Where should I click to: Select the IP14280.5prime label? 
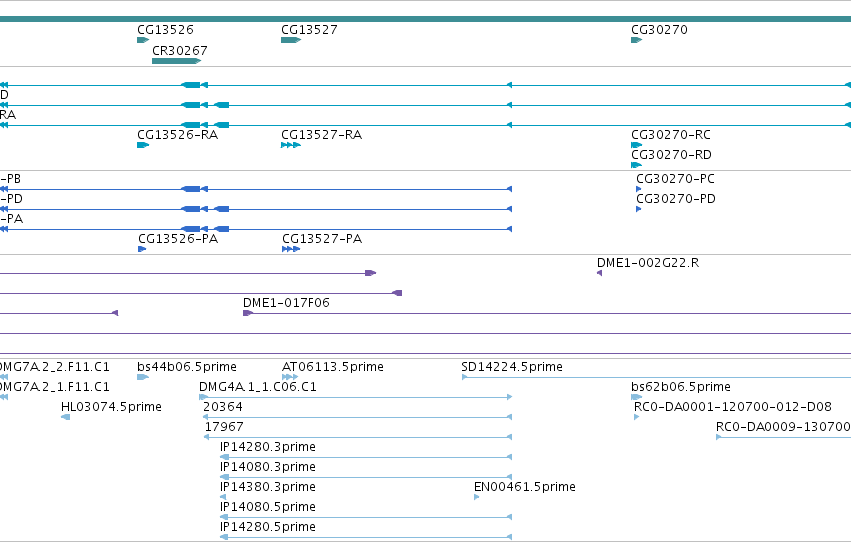pyautogui.click(x=268, y=527)
